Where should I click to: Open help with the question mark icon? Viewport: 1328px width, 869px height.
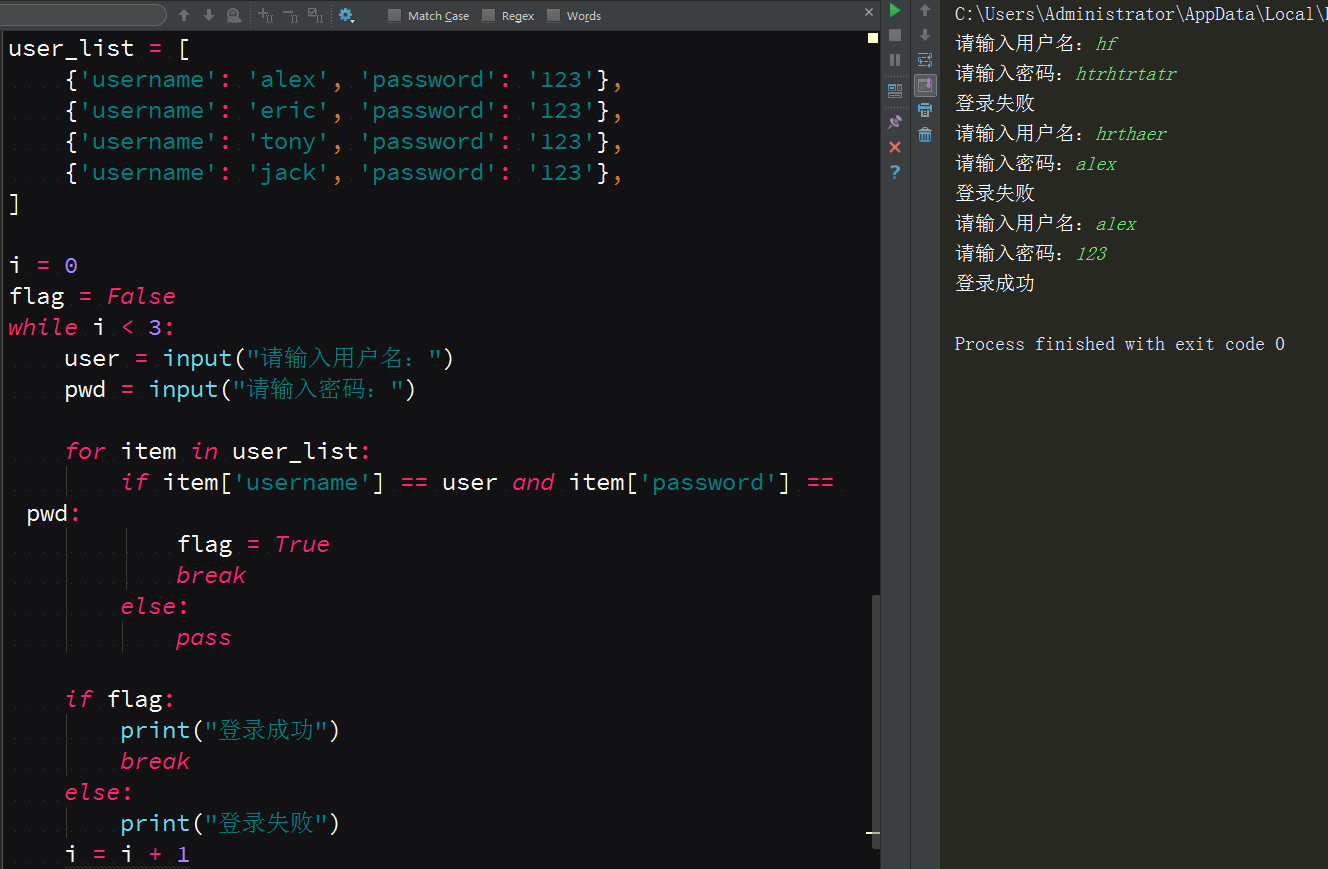(x=895, y=172)
